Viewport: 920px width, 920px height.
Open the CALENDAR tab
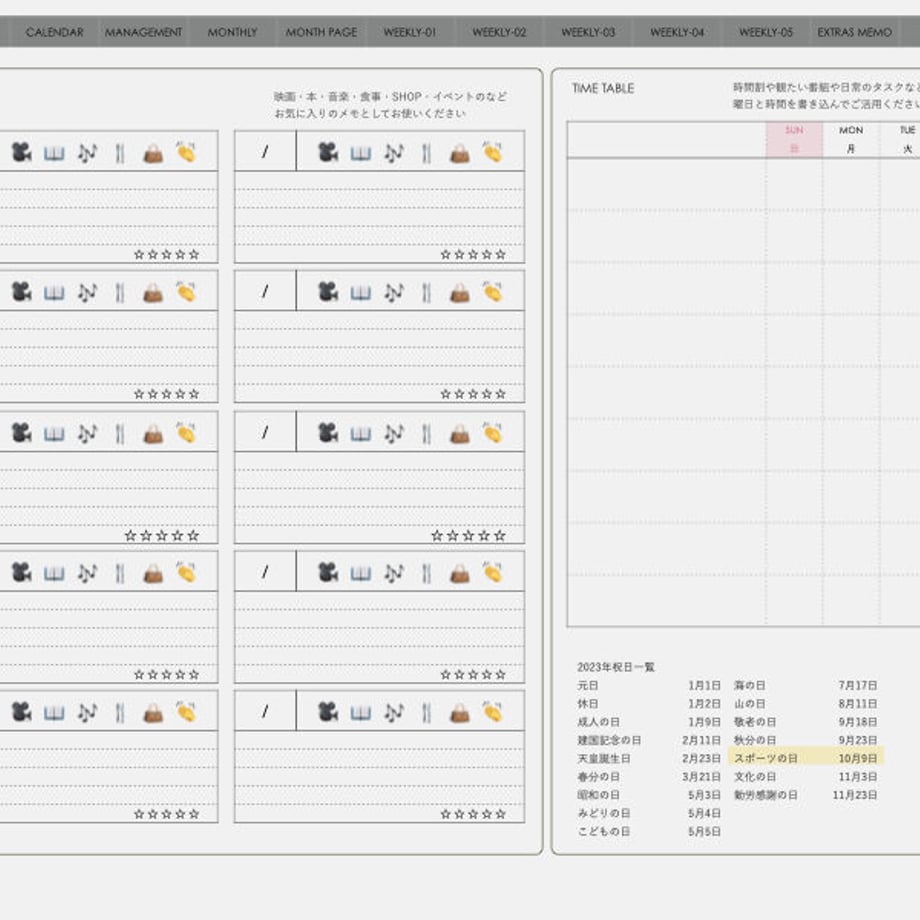tap(55, 32)
